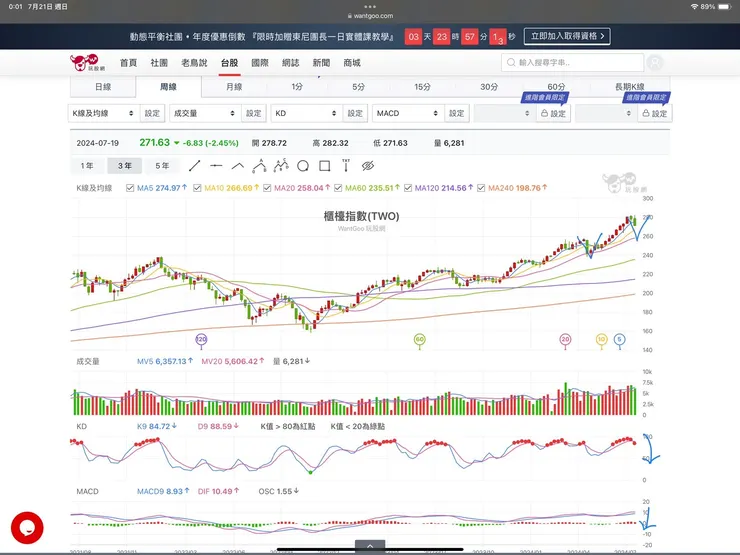This screenshot has height=555, width=740.
Task: Open the MACD indicator dropdown
Action: point(406,114)
